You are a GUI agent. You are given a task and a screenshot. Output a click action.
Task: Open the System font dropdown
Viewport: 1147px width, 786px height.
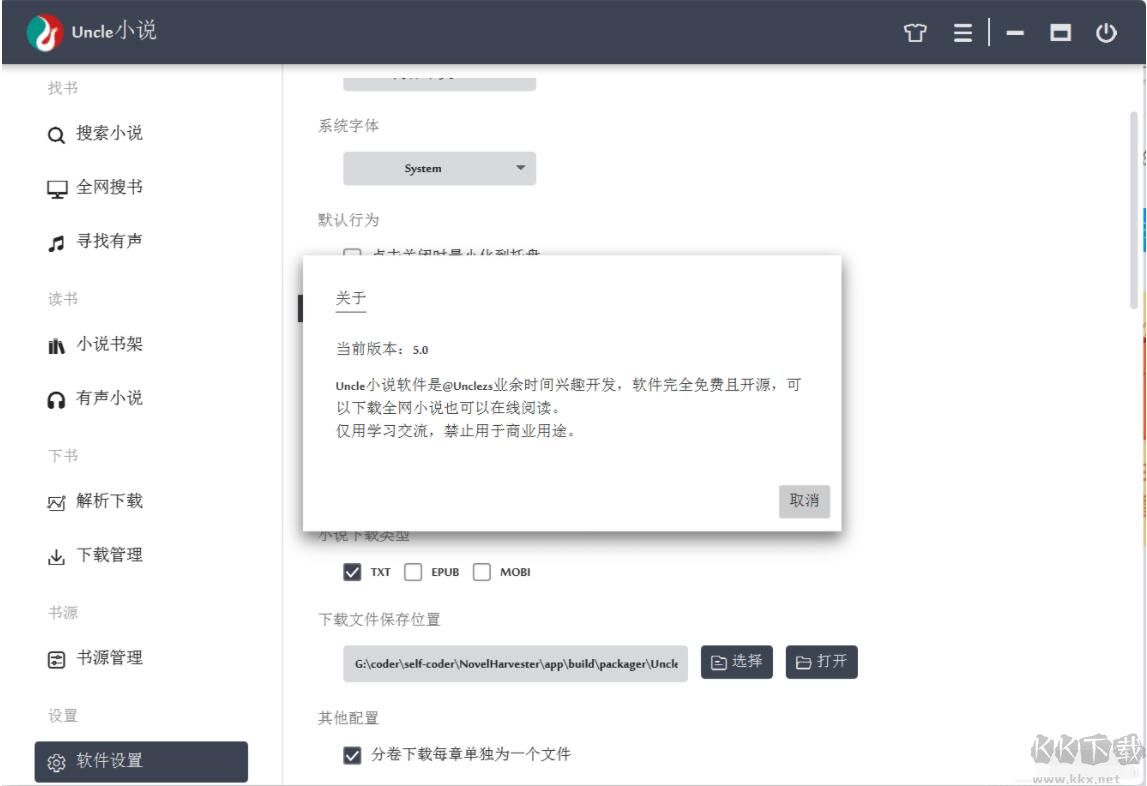440,168
